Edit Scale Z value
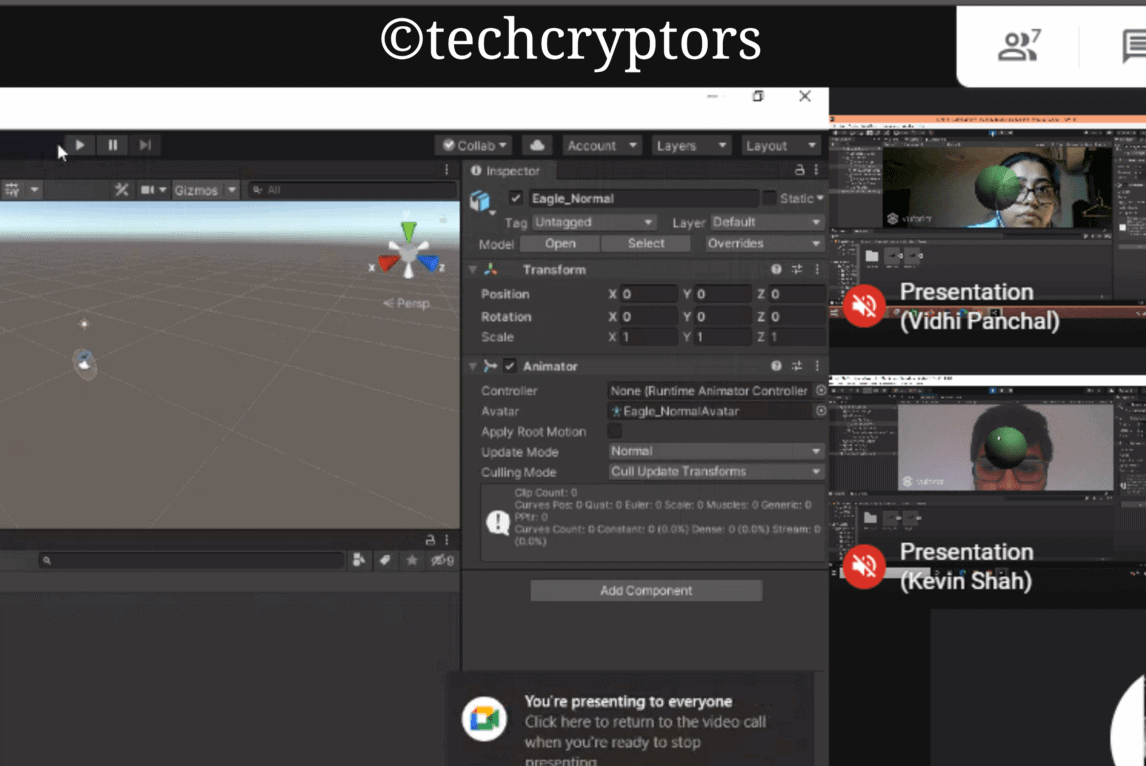This screenshot has height=766, width=1146. (797, 337)
